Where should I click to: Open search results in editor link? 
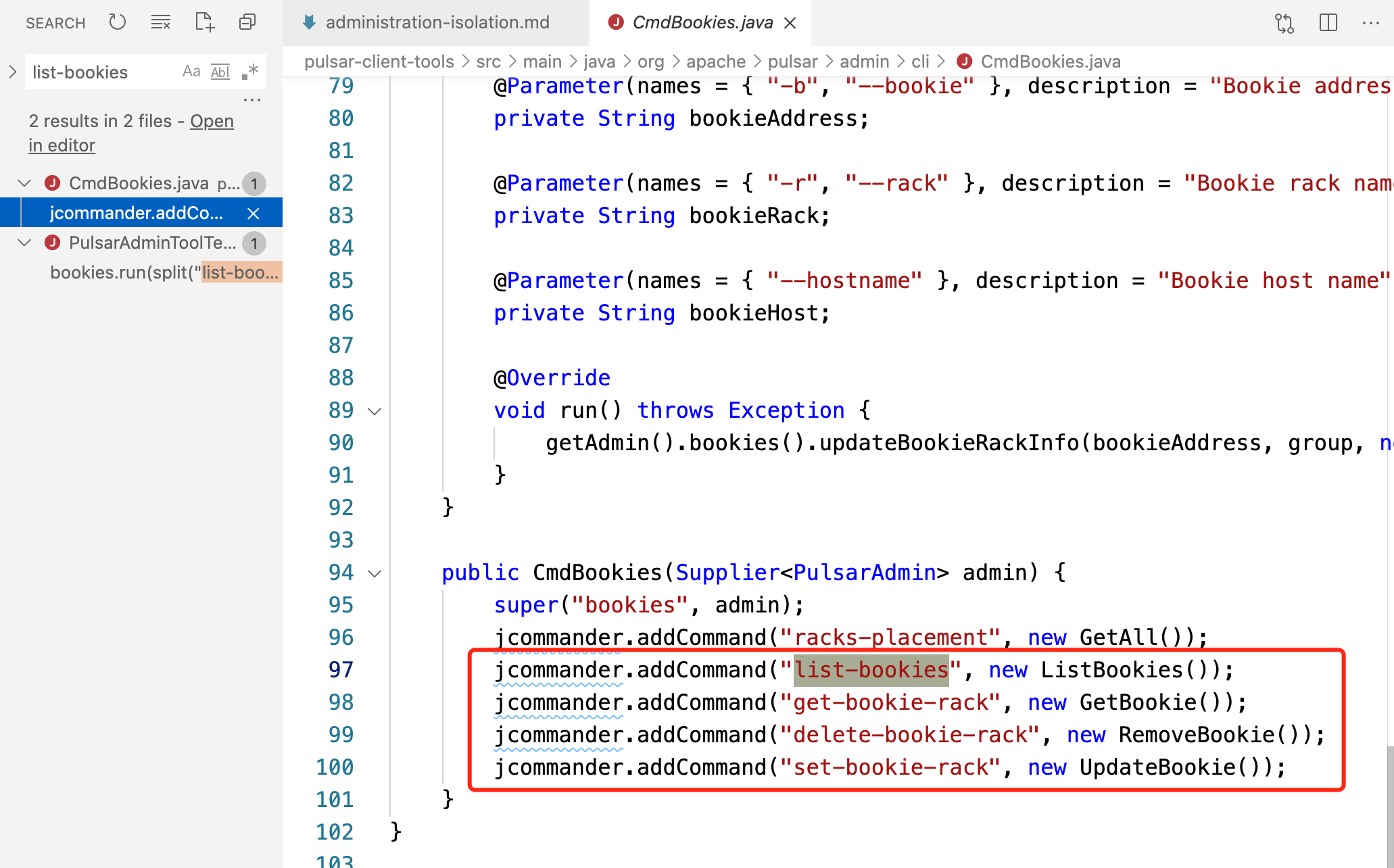point(212,121)
